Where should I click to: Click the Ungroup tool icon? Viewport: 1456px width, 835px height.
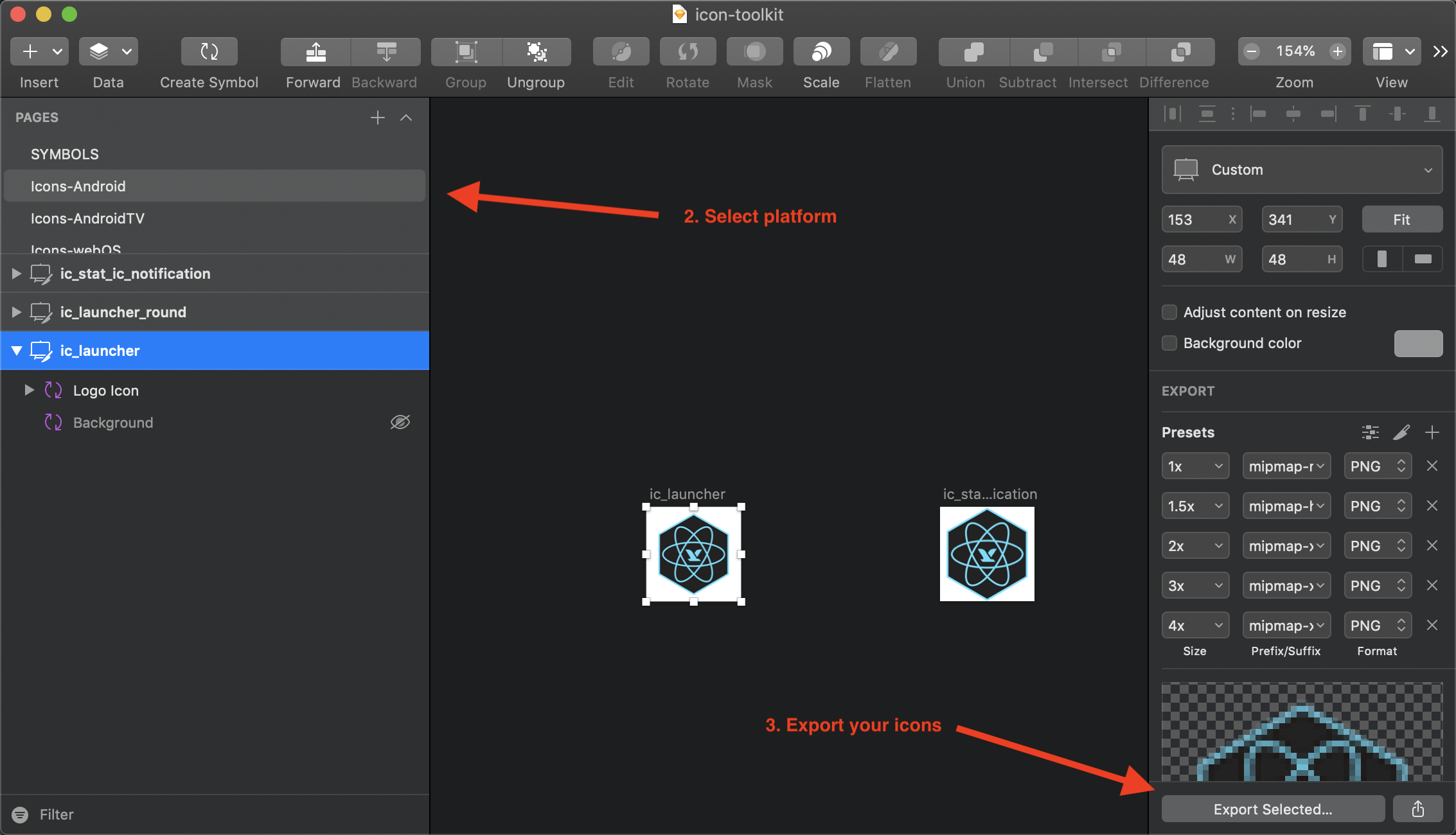[537, 51]
